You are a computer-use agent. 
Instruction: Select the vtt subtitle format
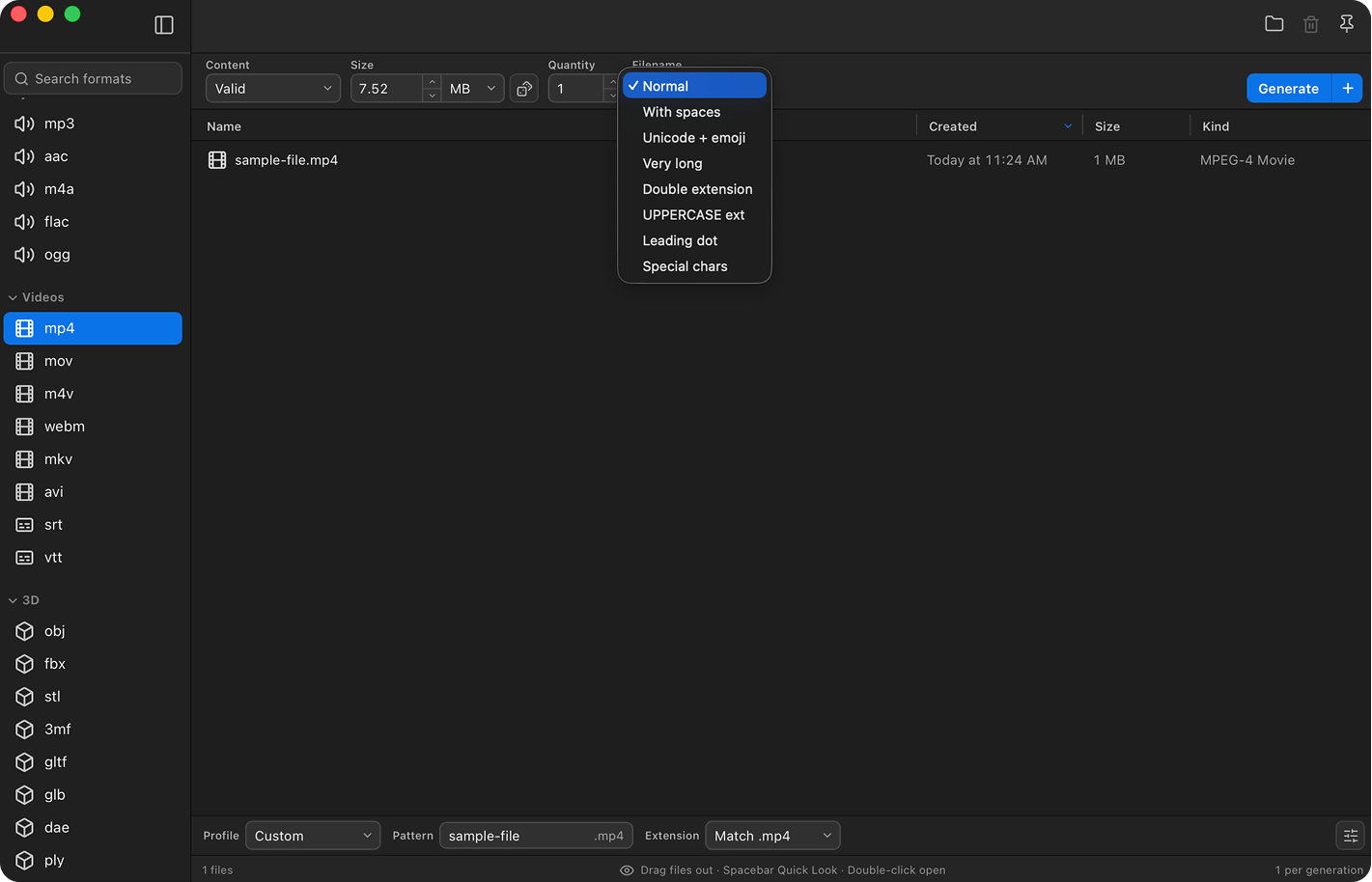click(93, 558)
